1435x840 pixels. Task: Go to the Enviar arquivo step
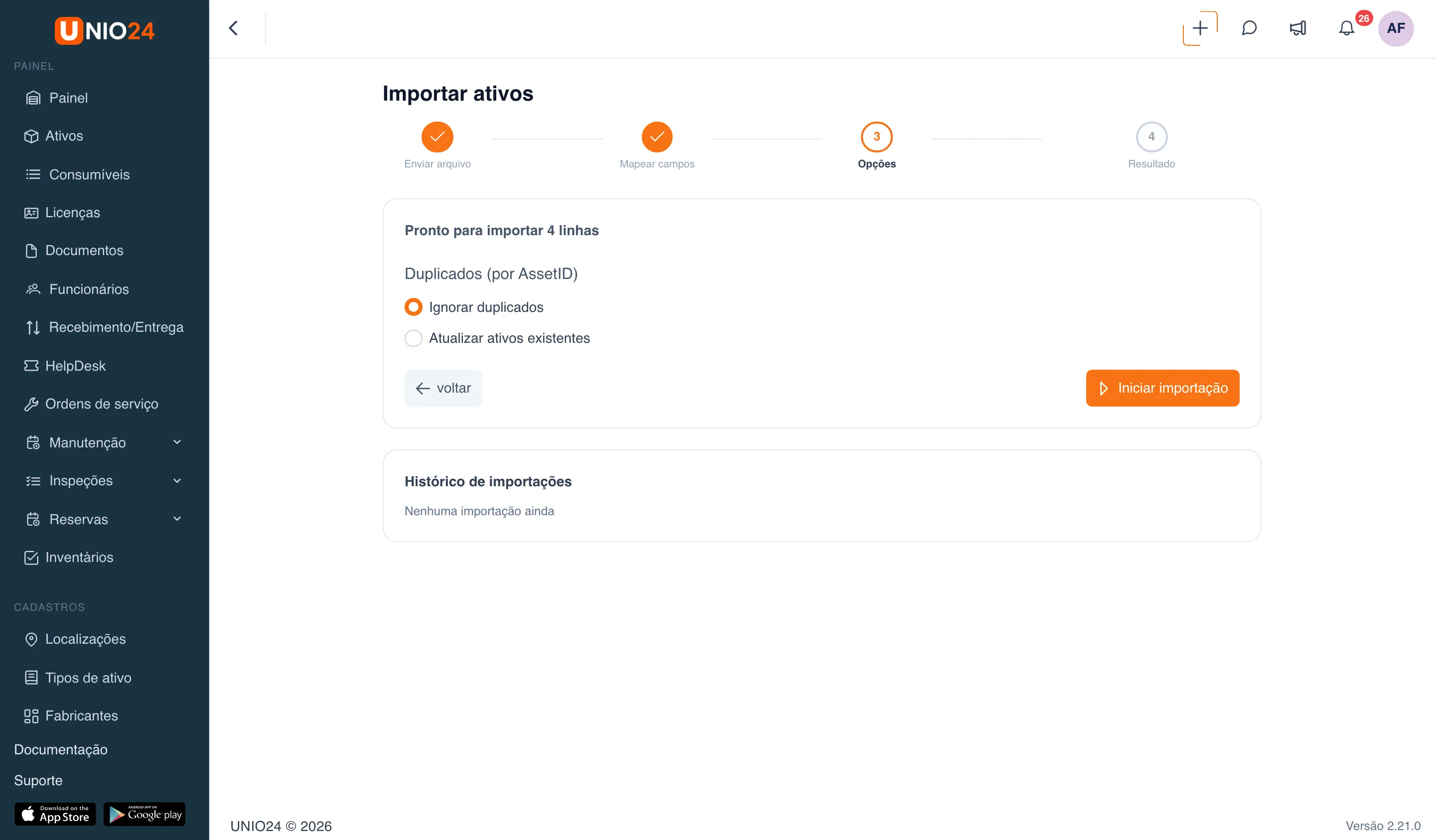(437, 145)
